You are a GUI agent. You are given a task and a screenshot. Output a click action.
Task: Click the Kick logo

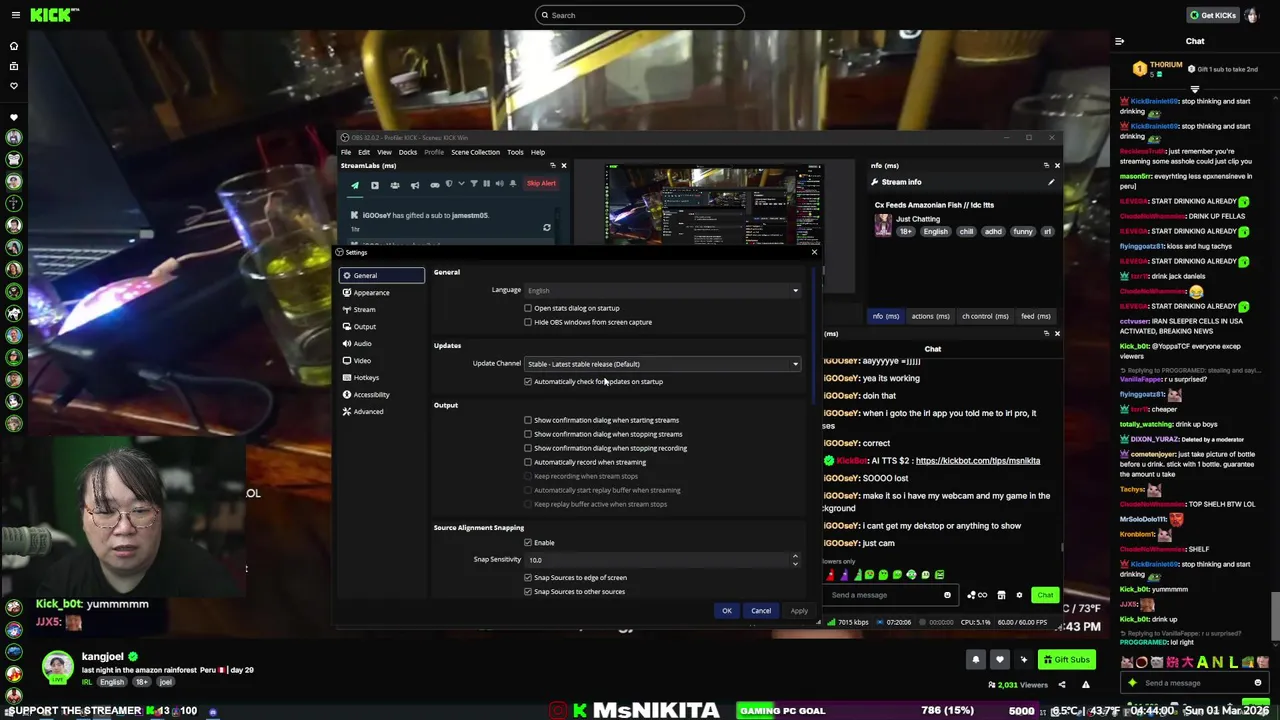[54, 15]
